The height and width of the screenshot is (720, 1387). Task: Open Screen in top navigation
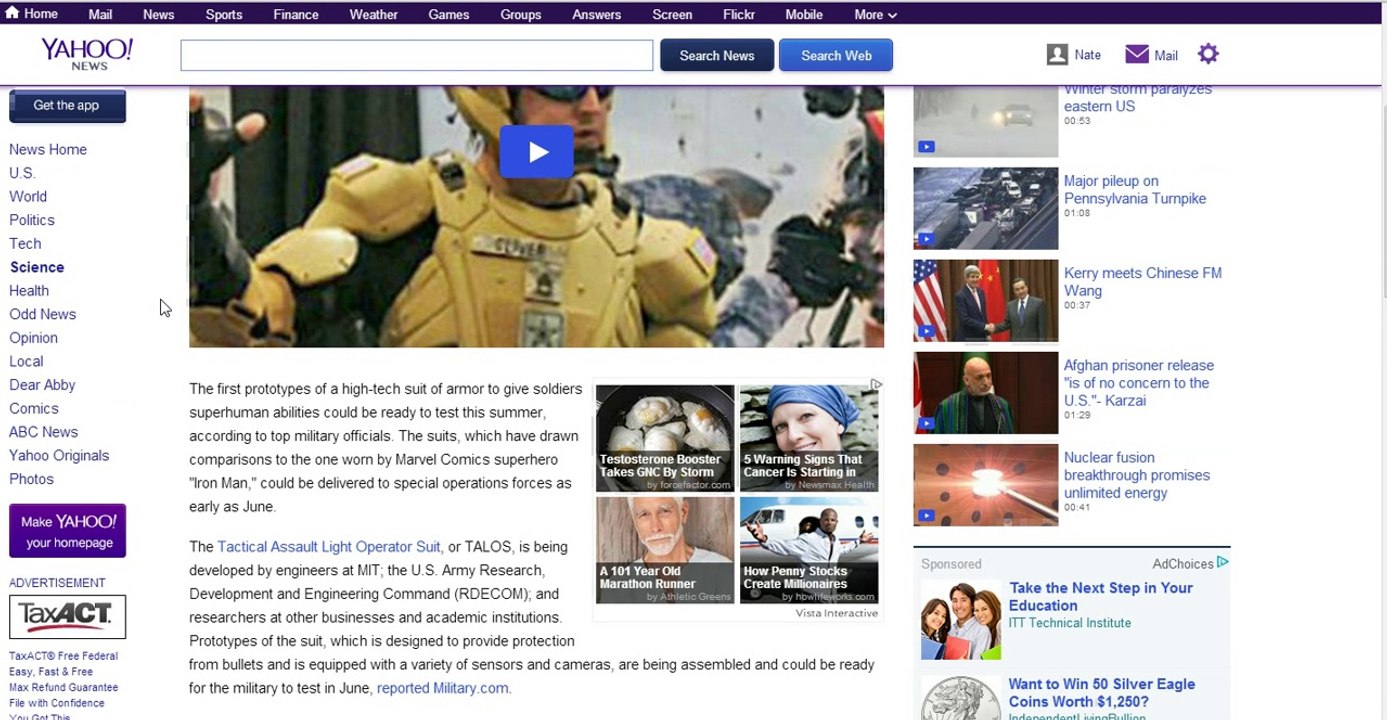[x=672, y=15]
